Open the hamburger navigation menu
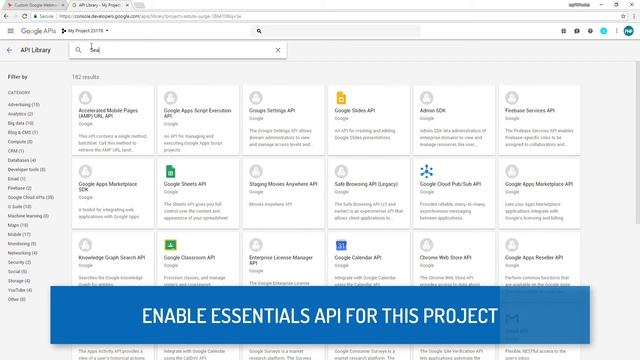 pyautogui.click(x=11, y=31)
